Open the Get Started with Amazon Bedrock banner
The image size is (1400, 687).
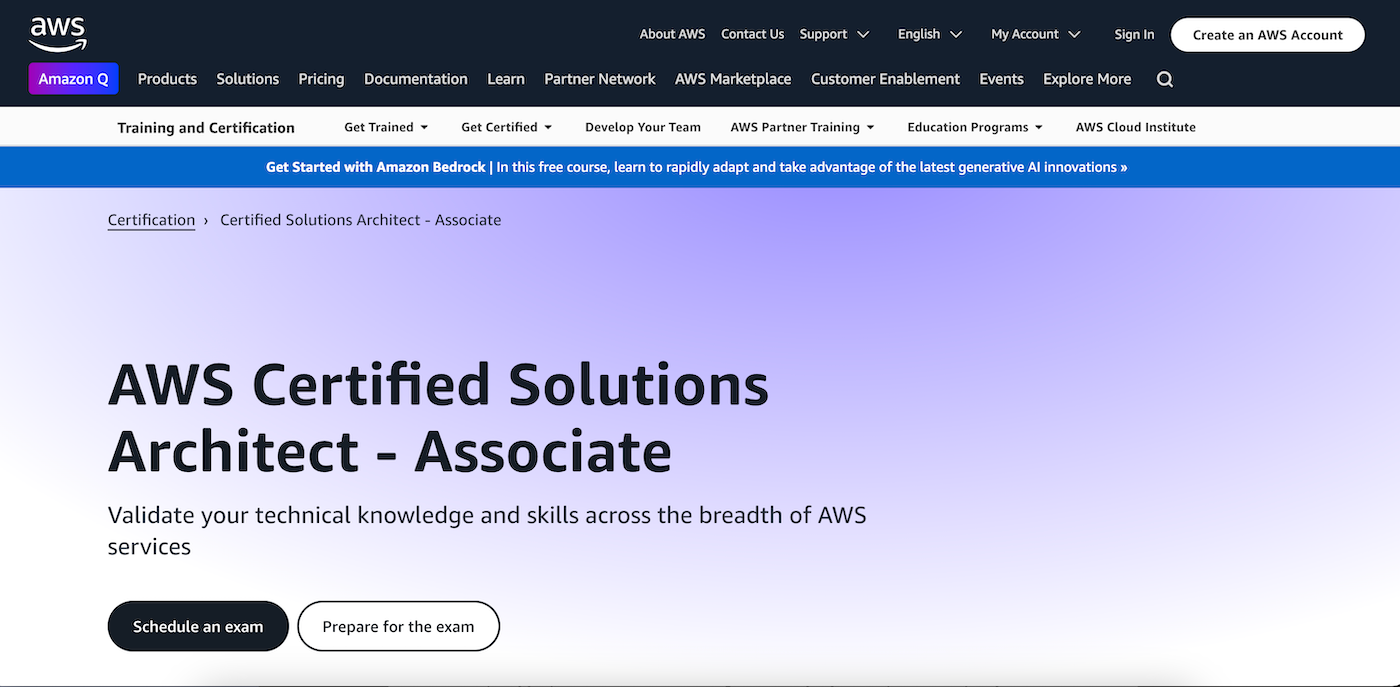tap(697, 167)
